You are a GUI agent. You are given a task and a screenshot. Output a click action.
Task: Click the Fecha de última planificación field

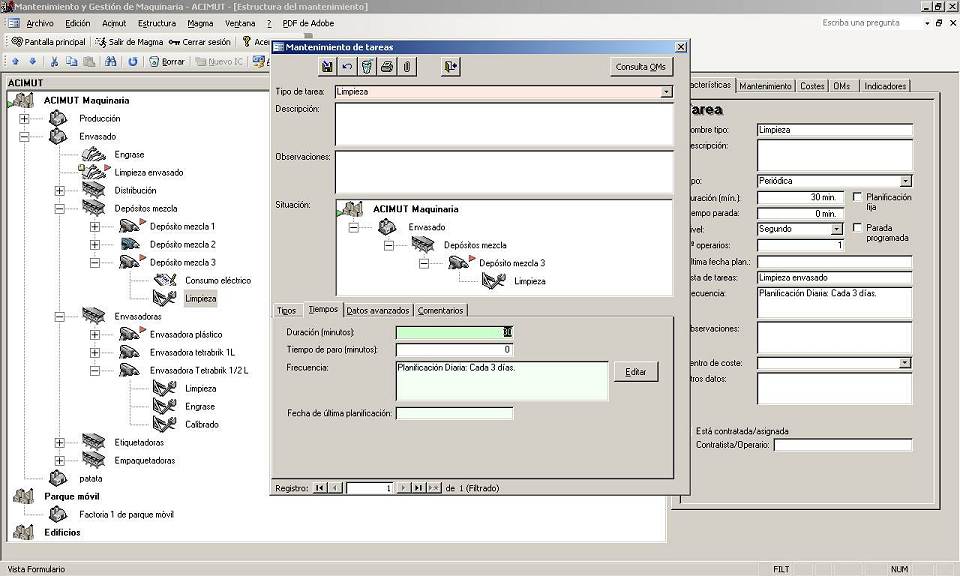pyautogui.click(x=454, y=414)
